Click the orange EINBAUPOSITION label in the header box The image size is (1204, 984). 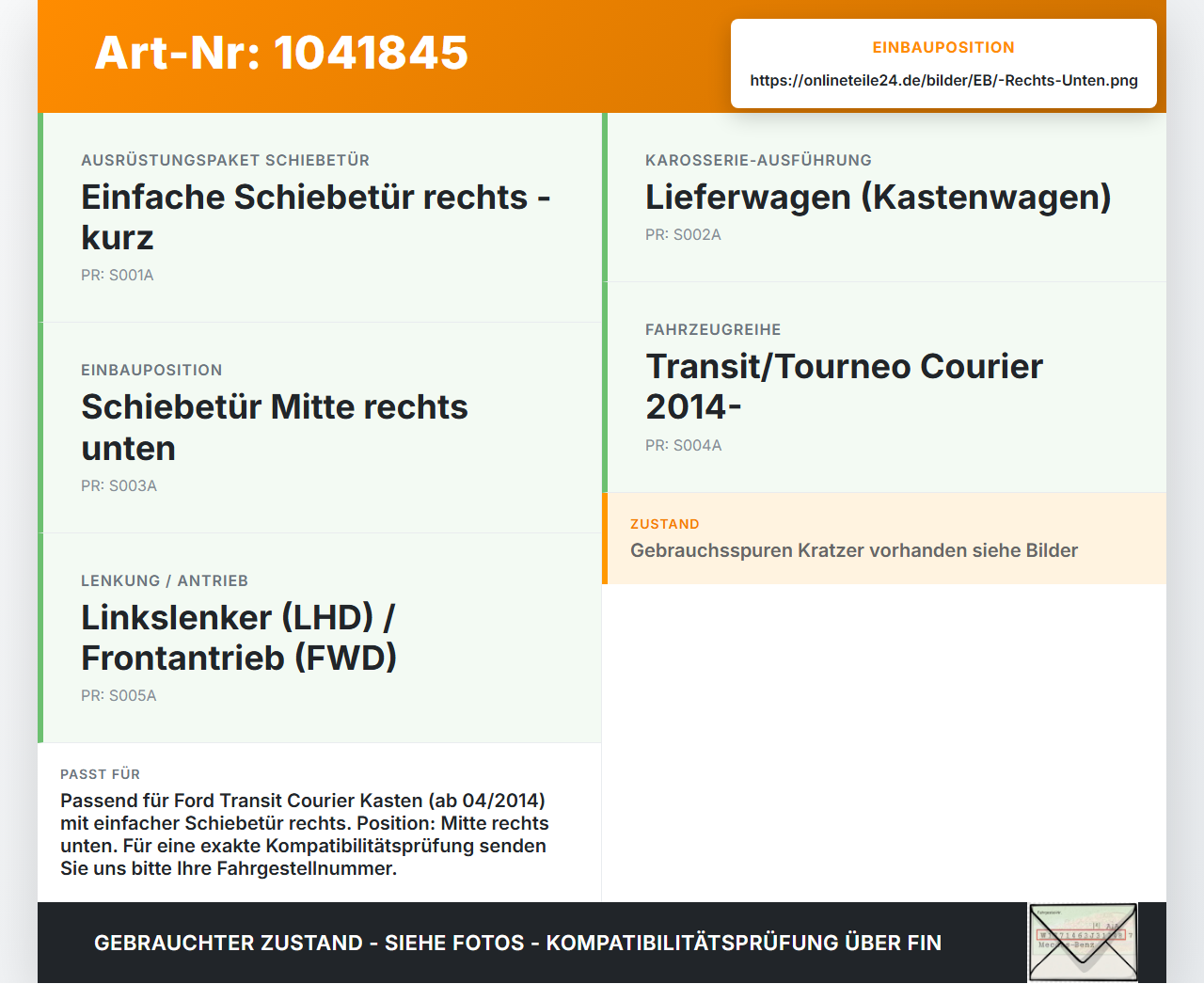pos(943,47)
